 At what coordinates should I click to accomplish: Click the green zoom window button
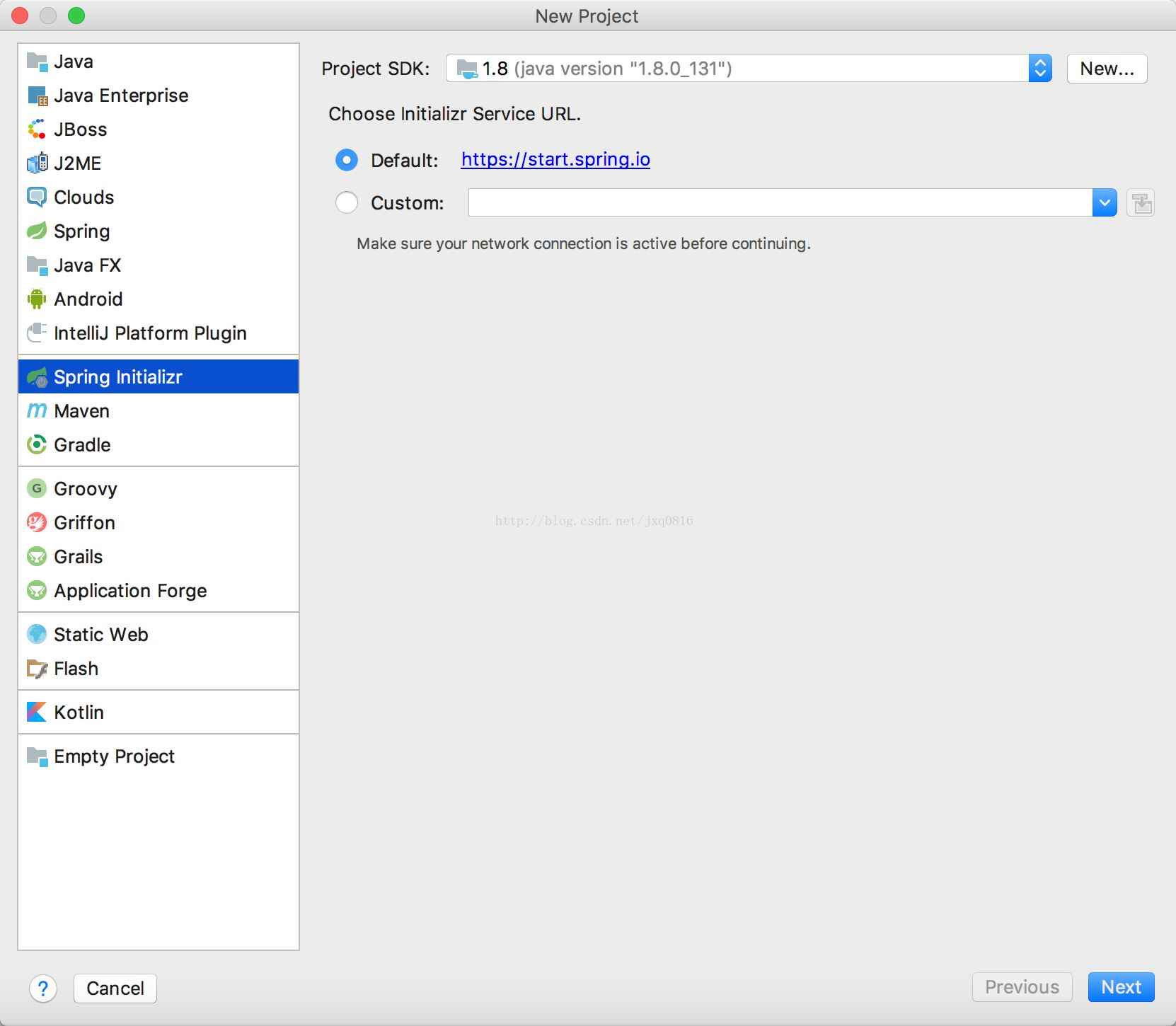76,16
